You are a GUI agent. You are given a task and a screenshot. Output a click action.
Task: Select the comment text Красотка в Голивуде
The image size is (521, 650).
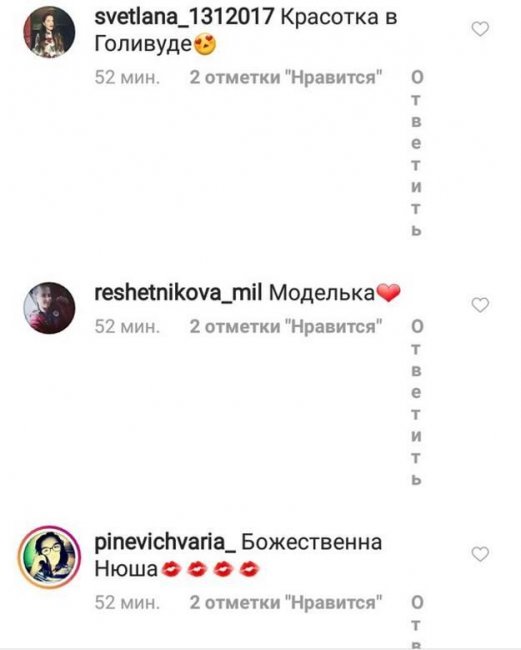246,31
